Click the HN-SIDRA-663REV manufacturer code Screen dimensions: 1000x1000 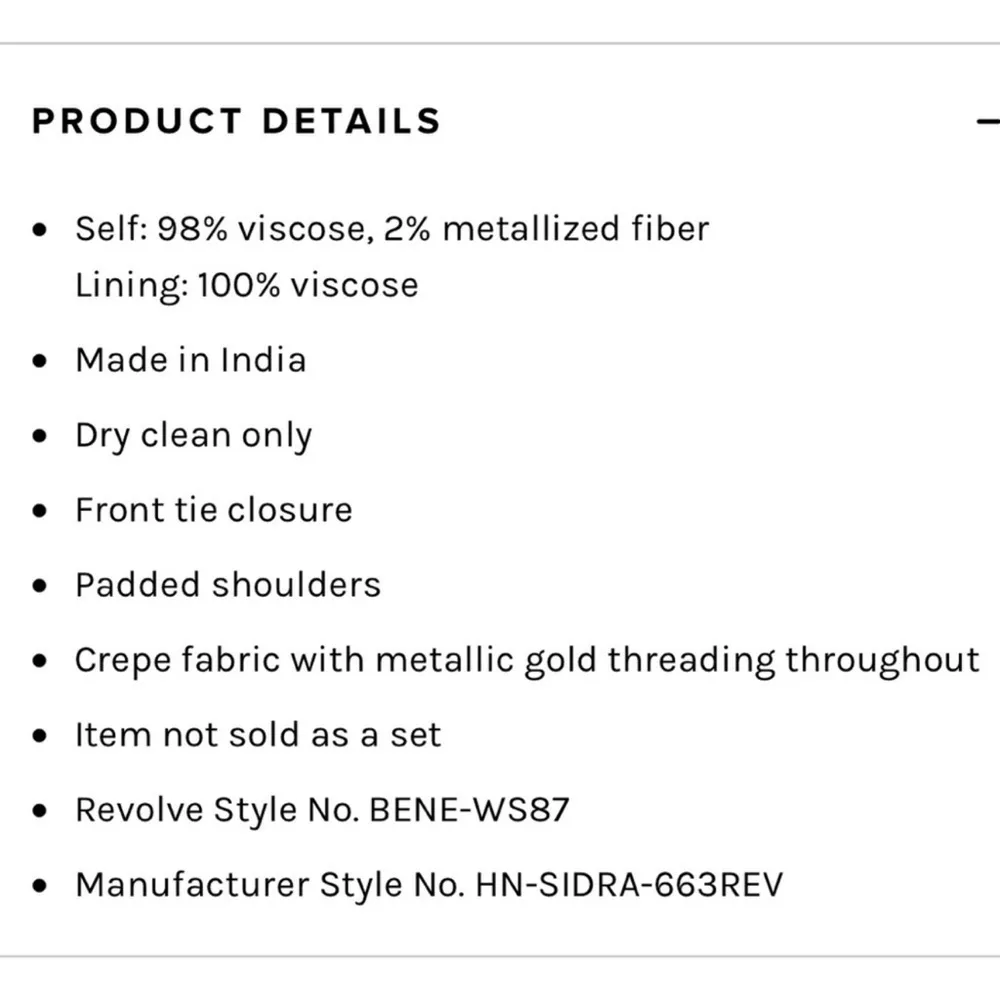click(629, 885)
